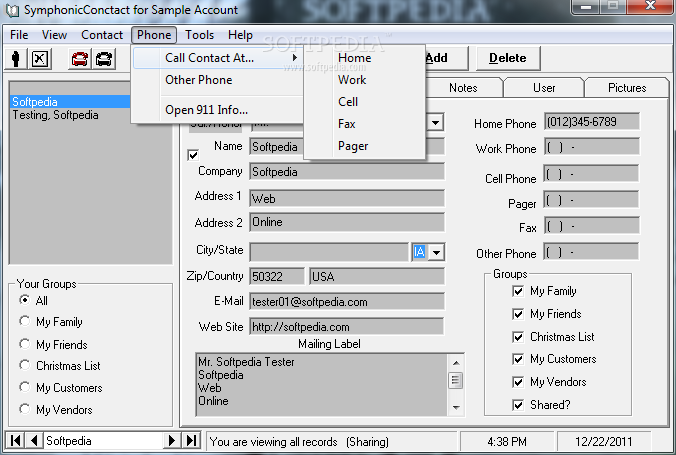Viewport: 676px width, 455px height.
Task: Click the Country field showing USA
Action: 377,276
